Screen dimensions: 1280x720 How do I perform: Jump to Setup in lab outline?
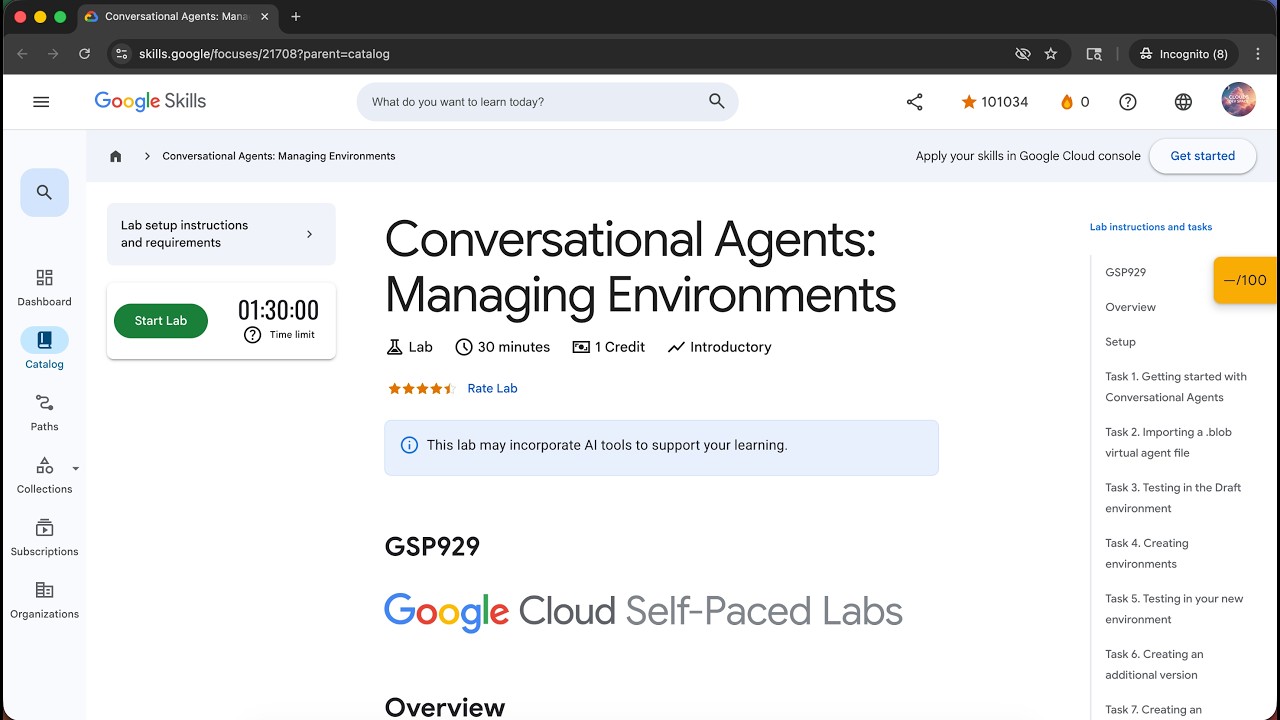pyautogui.click(x=1120, y=342)
